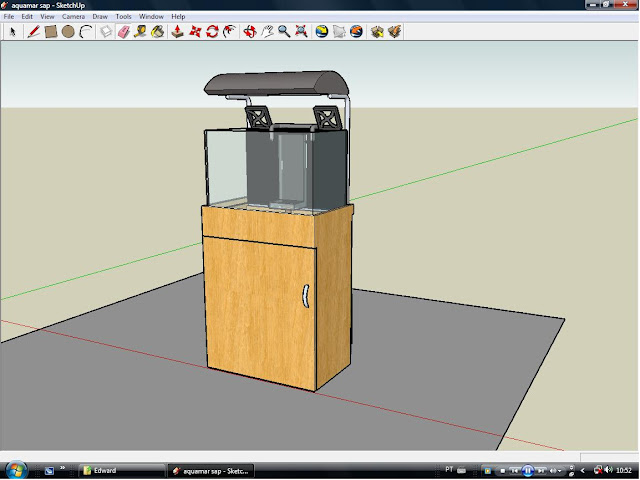The image size is (640, 480).
Task: Click the Get Models box icon
Action: (x=377, y=31)
